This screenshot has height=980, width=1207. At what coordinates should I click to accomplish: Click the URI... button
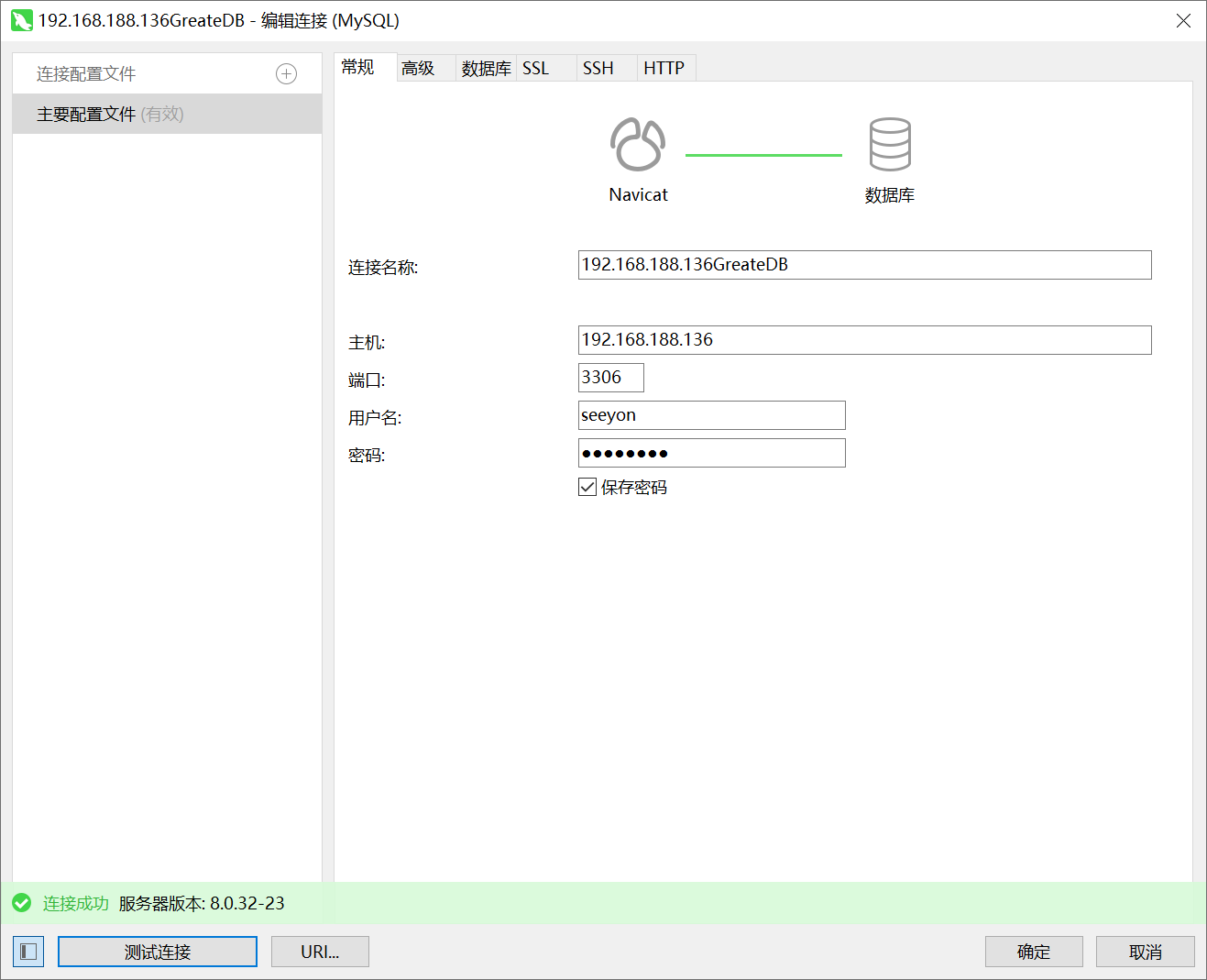click(x=320, y=952)
